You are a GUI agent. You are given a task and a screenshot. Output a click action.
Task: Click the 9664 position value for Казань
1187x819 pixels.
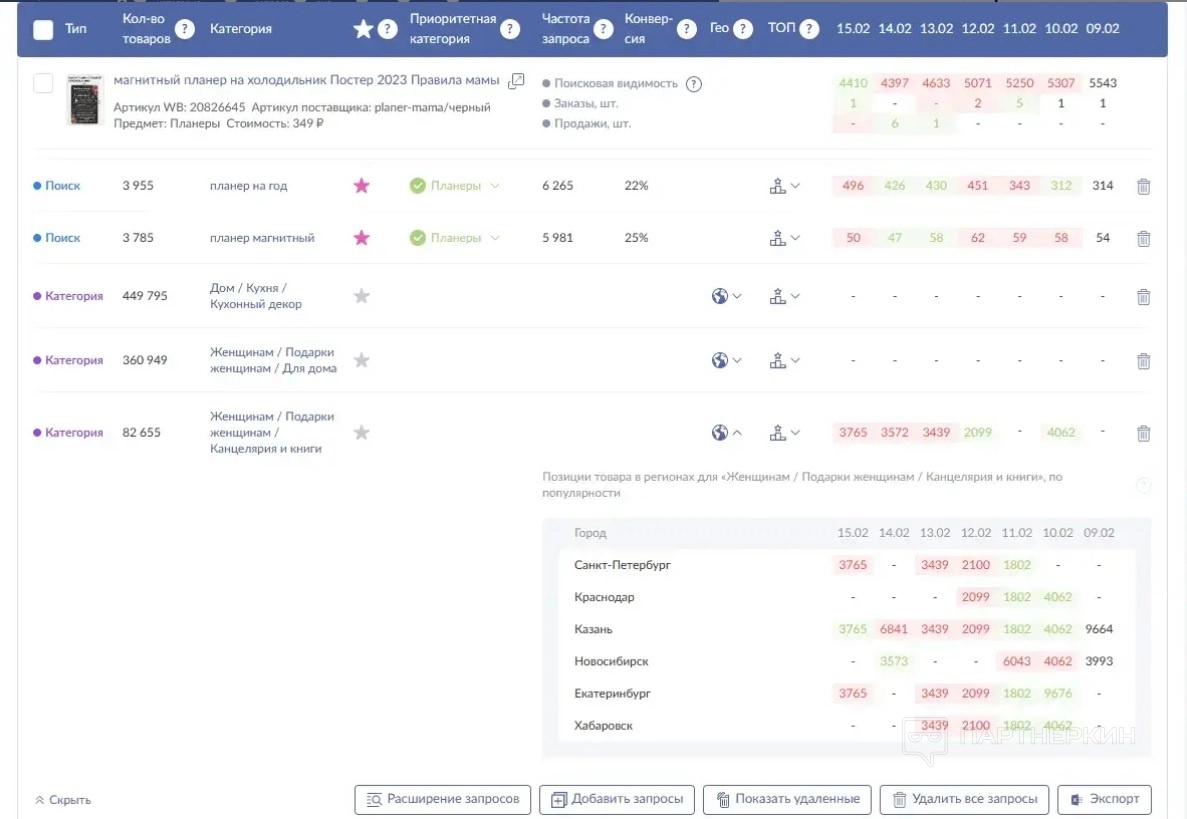pos(1099,629)
